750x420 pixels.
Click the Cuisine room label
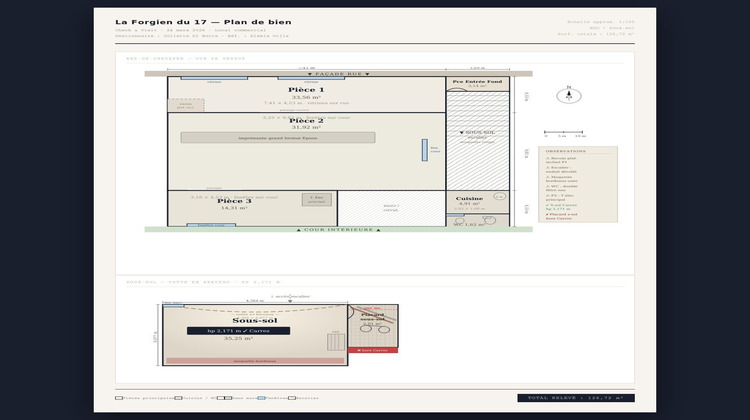point(469,198)
